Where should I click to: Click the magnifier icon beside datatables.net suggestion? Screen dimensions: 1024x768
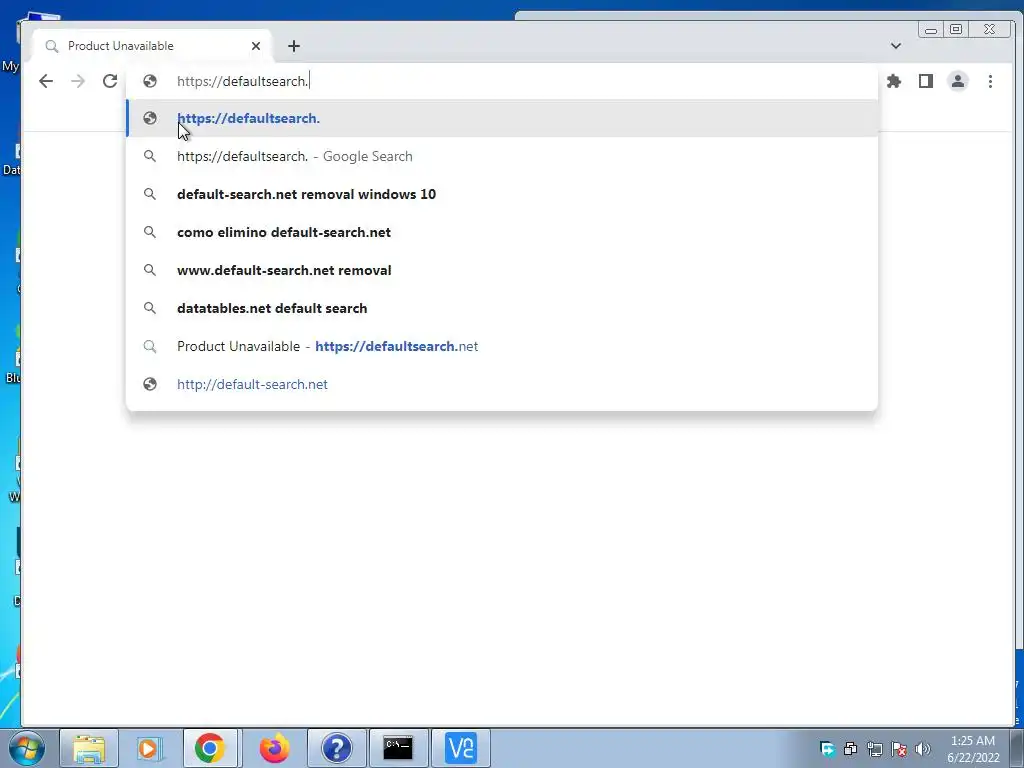point(150,308)
